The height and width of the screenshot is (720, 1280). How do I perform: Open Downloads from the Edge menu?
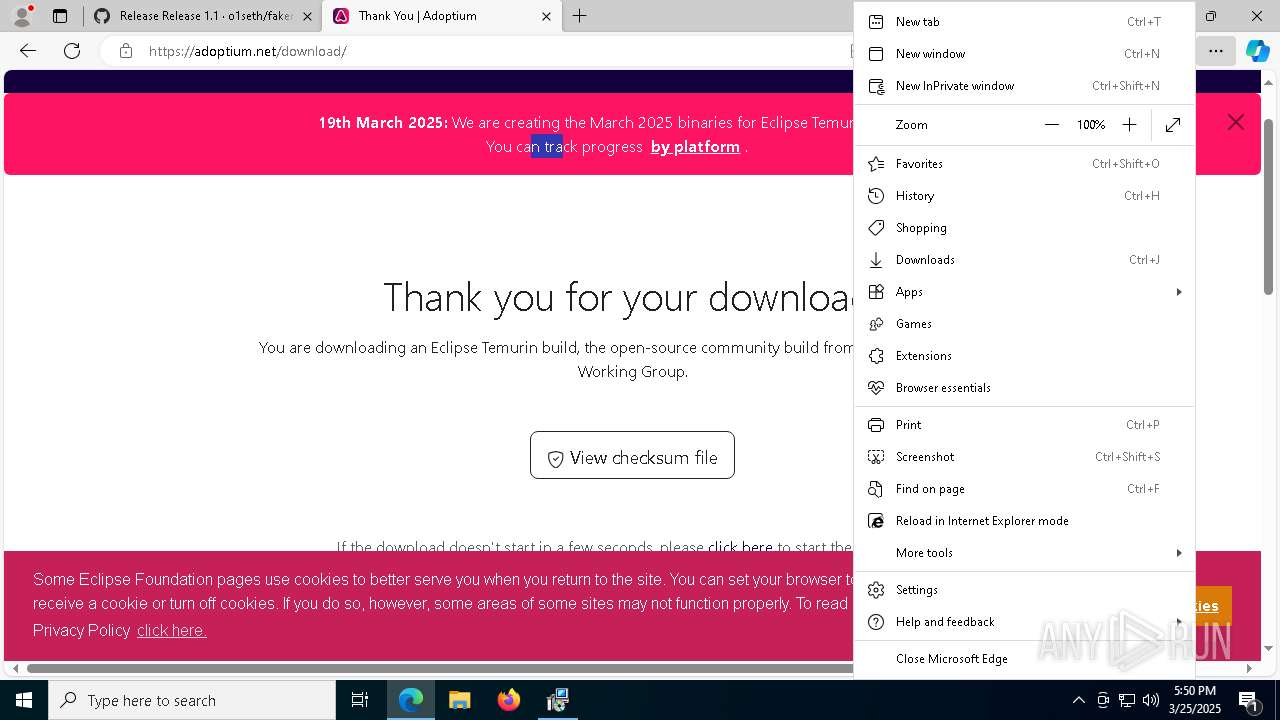[x=1024, y=260]
